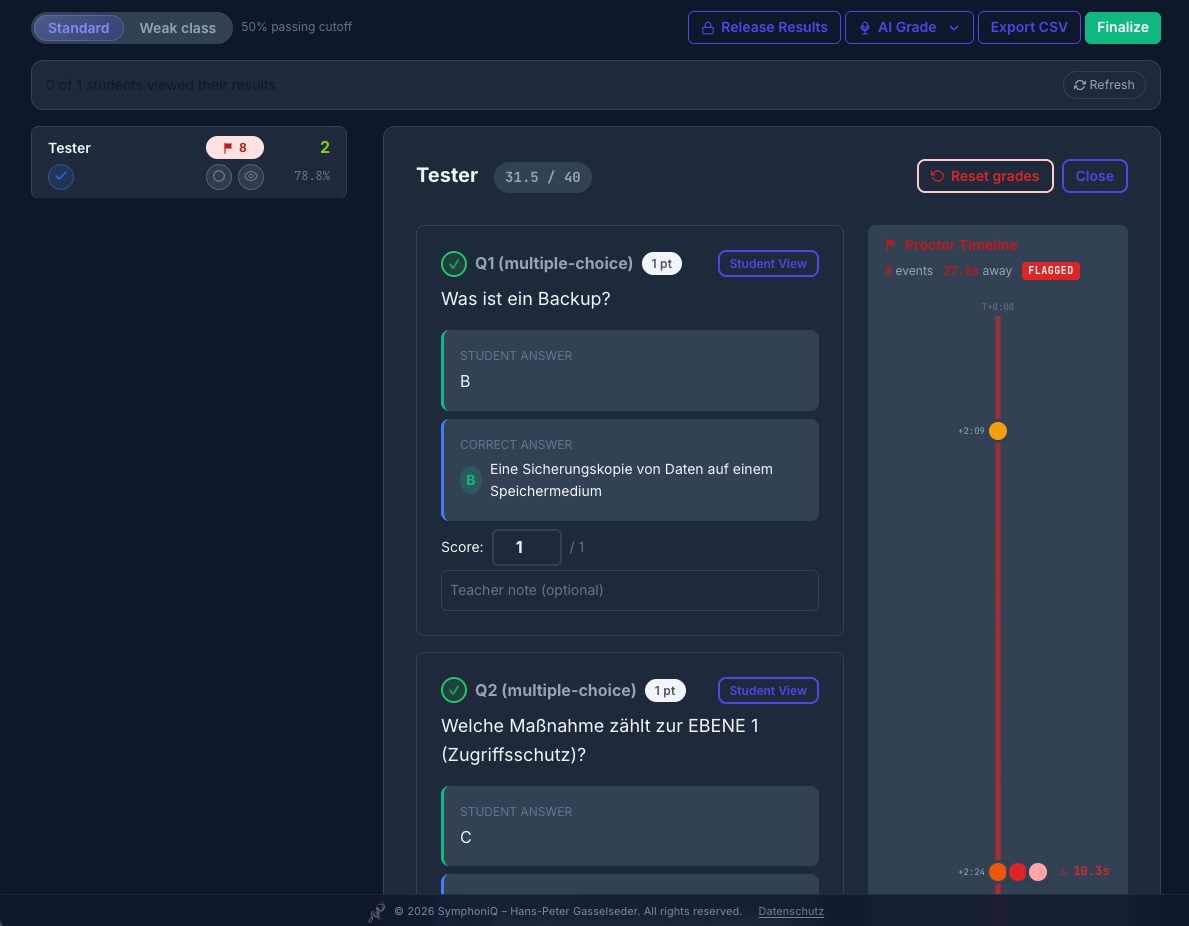Click the refresh arrows icon
Image resolution: width=1189 pixels, height=926 pixels.
tap(1080, 85)
